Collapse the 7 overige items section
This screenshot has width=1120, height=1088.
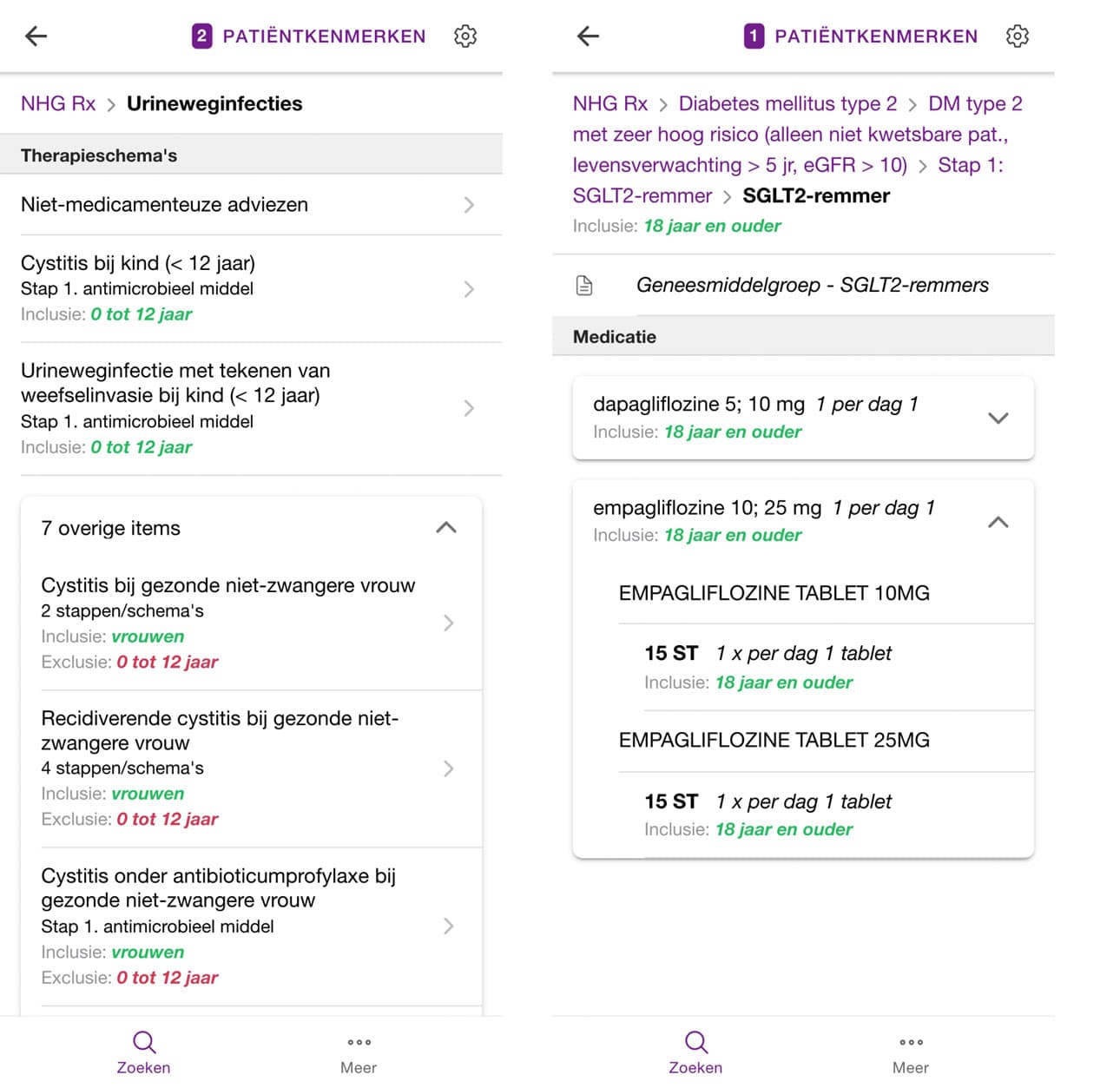445,528
